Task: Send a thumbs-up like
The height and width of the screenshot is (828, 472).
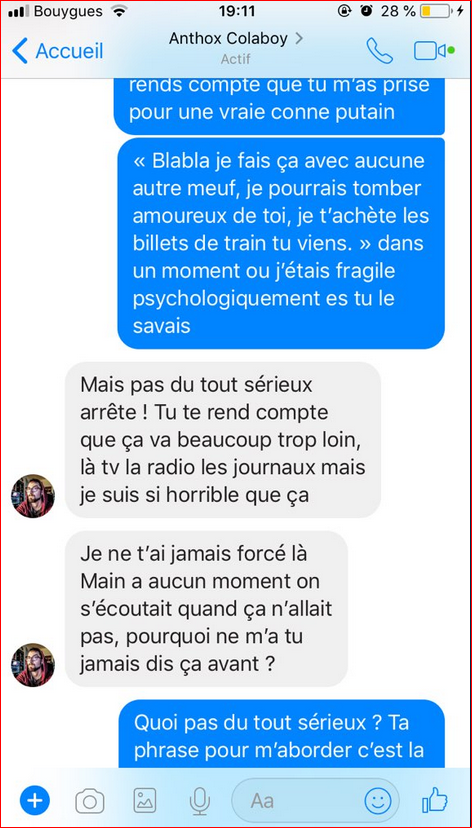Action: point(434,800)
